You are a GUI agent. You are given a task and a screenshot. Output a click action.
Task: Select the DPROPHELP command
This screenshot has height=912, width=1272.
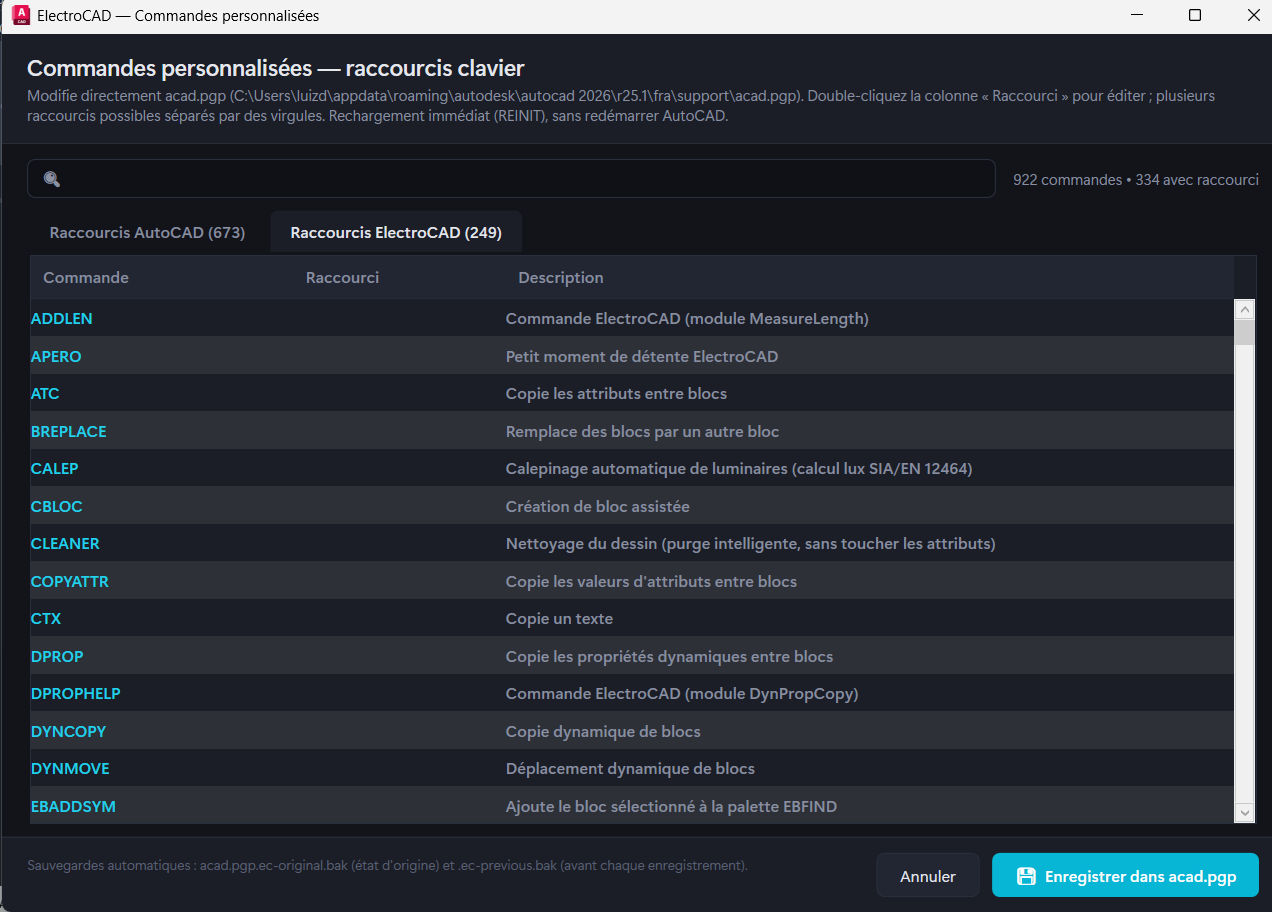(x=76, y=694)
